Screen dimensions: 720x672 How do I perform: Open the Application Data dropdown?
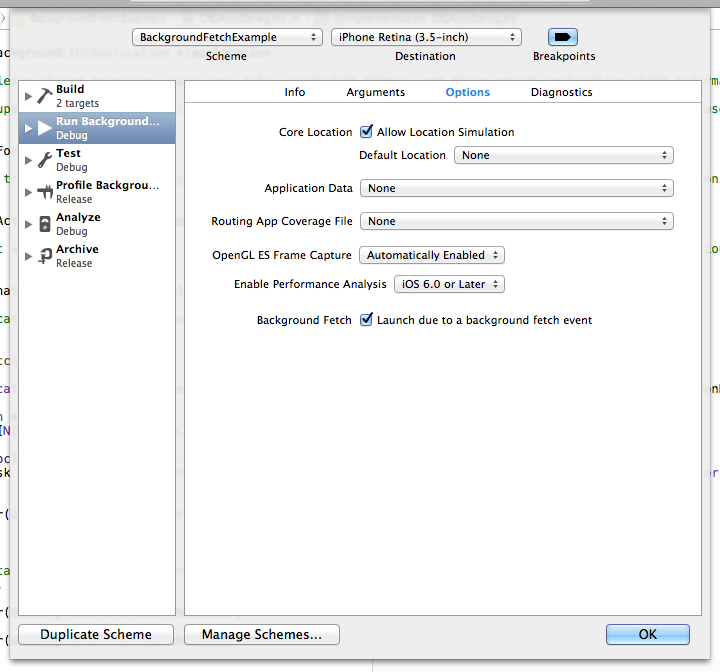coord(516,188)
